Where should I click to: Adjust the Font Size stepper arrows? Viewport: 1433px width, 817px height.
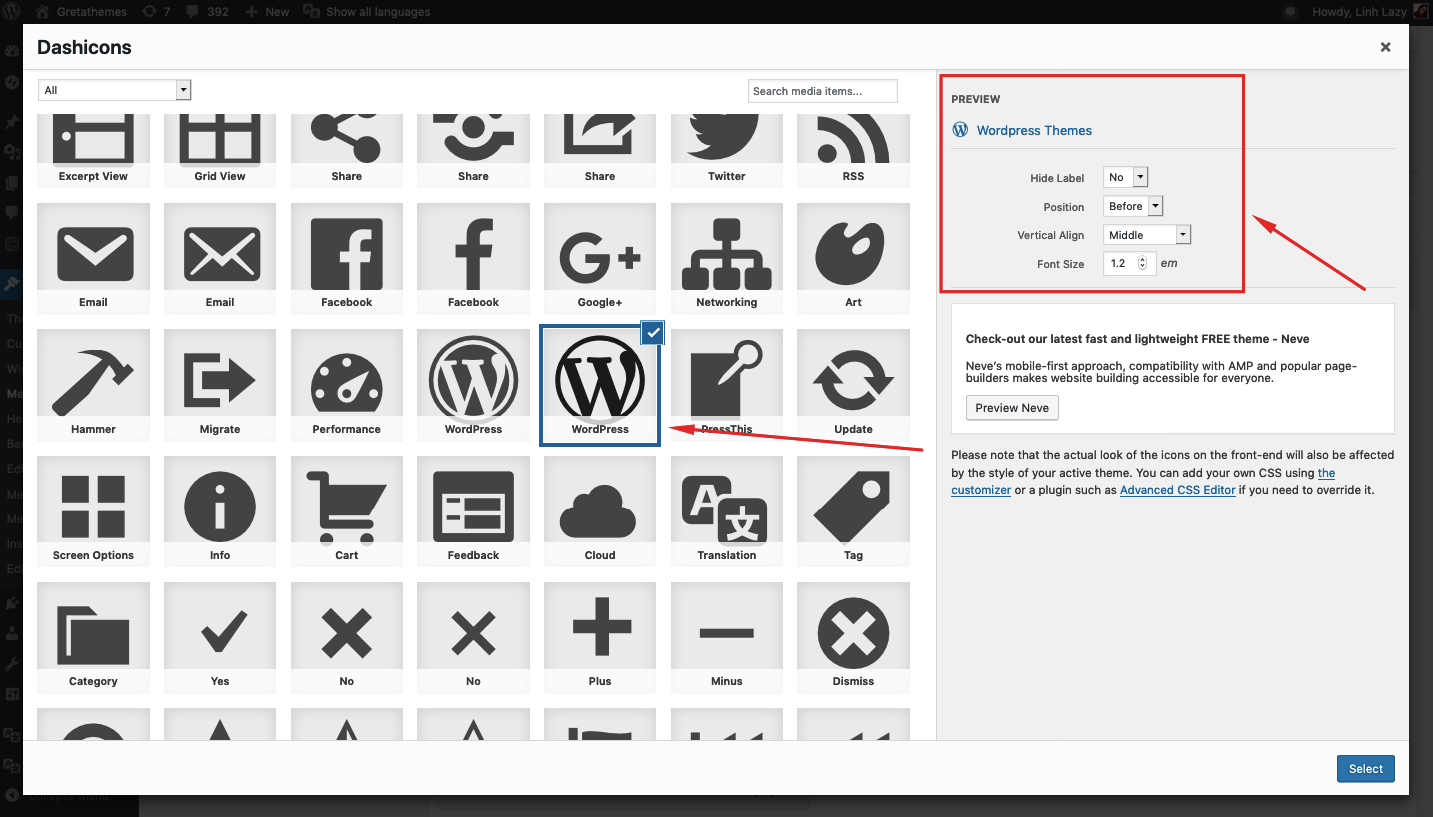coord(1142,264)
